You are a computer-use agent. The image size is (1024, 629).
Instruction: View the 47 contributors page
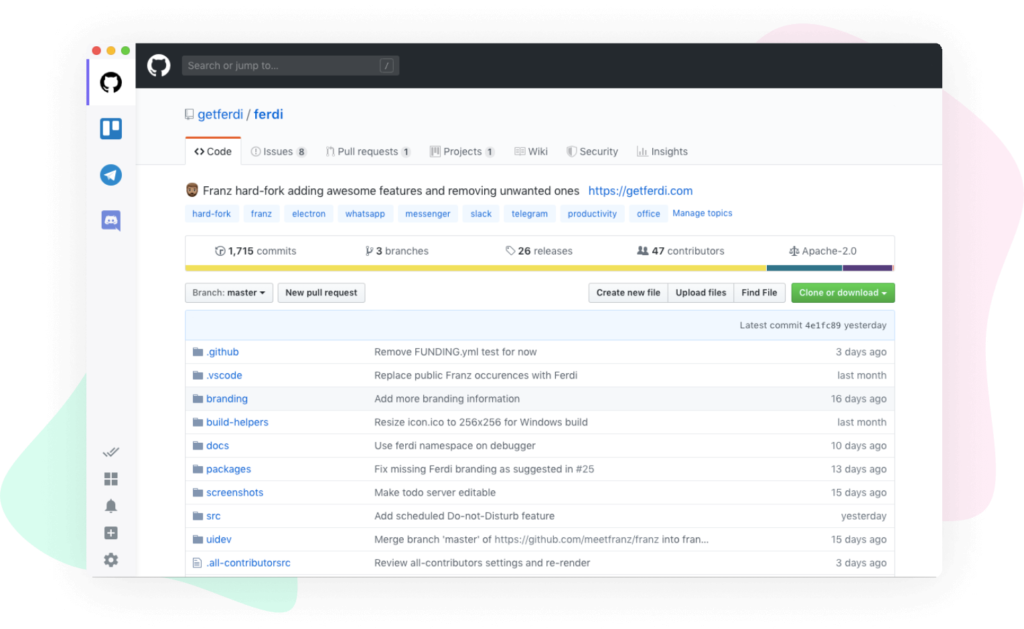[680, 251]
